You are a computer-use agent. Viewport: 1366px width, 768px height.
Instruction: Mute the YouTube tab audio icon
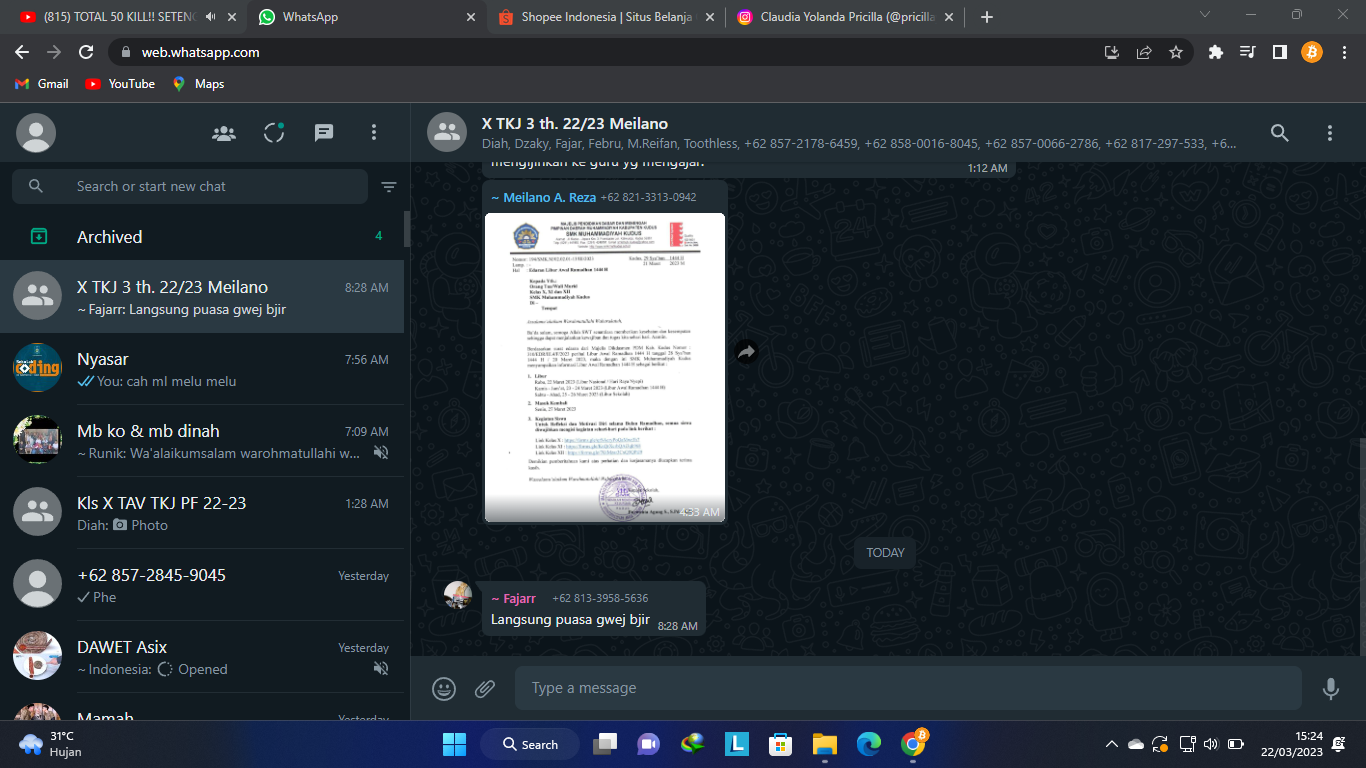211,17
